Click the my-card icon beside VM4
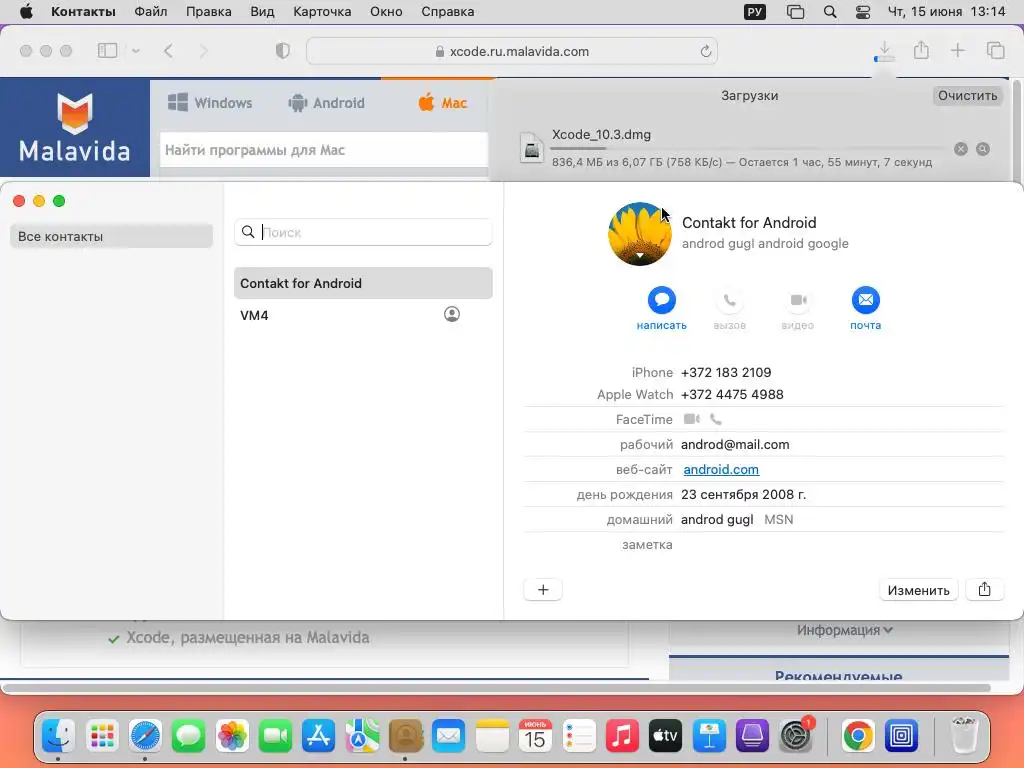 (x=452, y=314)
